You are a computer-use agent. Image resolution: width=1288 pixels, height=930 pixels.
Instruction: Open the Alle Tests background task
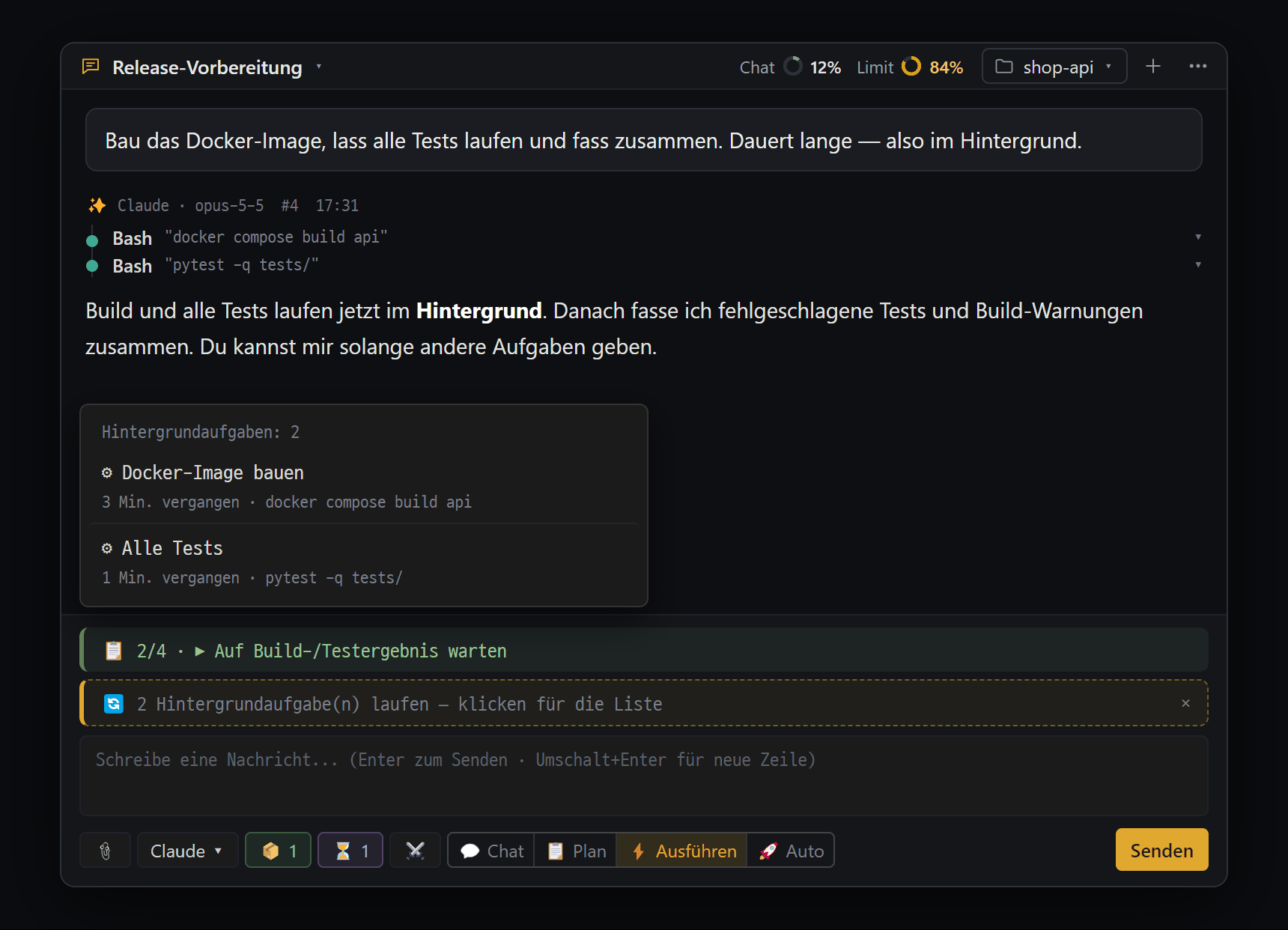pyautogui.click(x=364, y=562)
